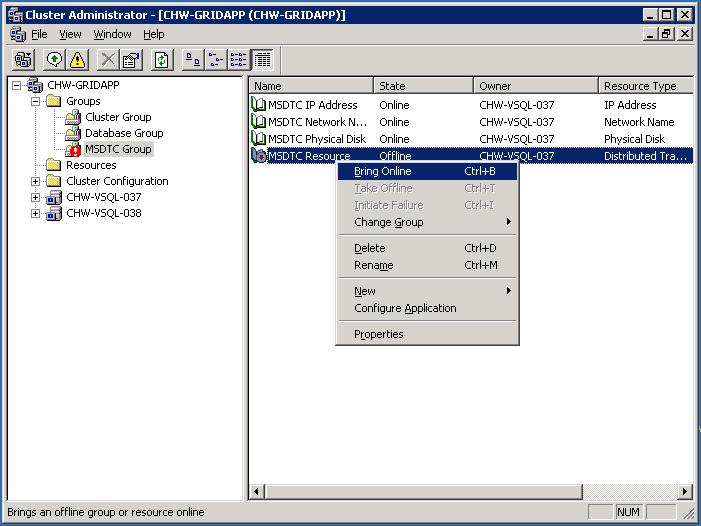The image size is (701, 526).
Task: Choose Delete from the context menu
Action: (427, 248)
